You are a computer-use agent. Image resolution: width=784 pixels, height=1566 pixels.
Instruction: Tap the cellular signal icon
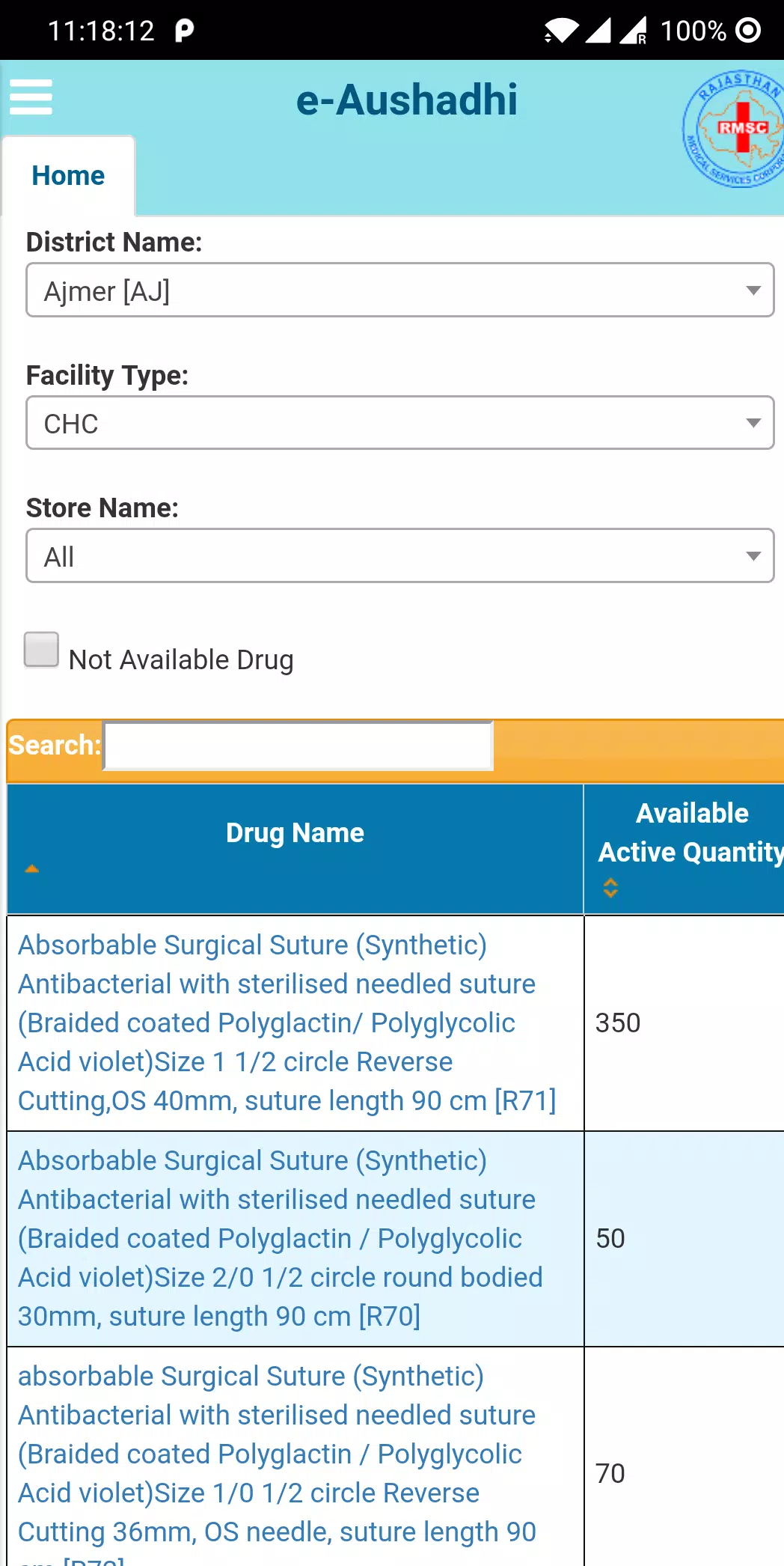pyautogui.click(x=598, y=31)
